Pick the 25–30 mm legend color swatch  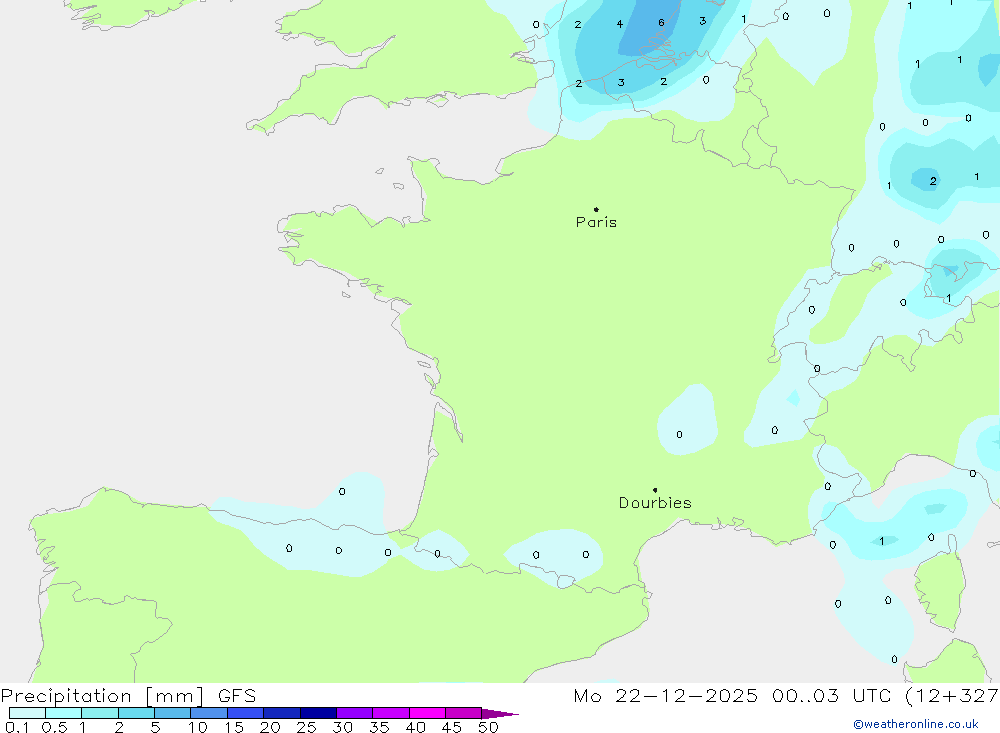(x=318, y=713)
